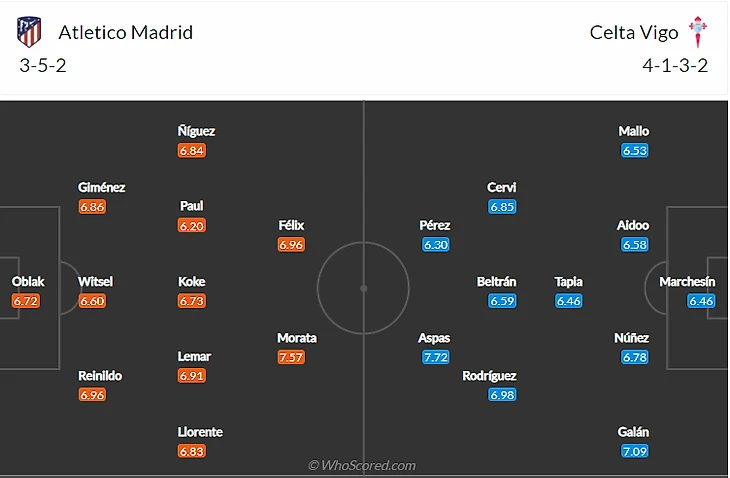Open the Atletico Madrid team link
Viewport: 730px width, 478px height.
(x=126, y=32)
